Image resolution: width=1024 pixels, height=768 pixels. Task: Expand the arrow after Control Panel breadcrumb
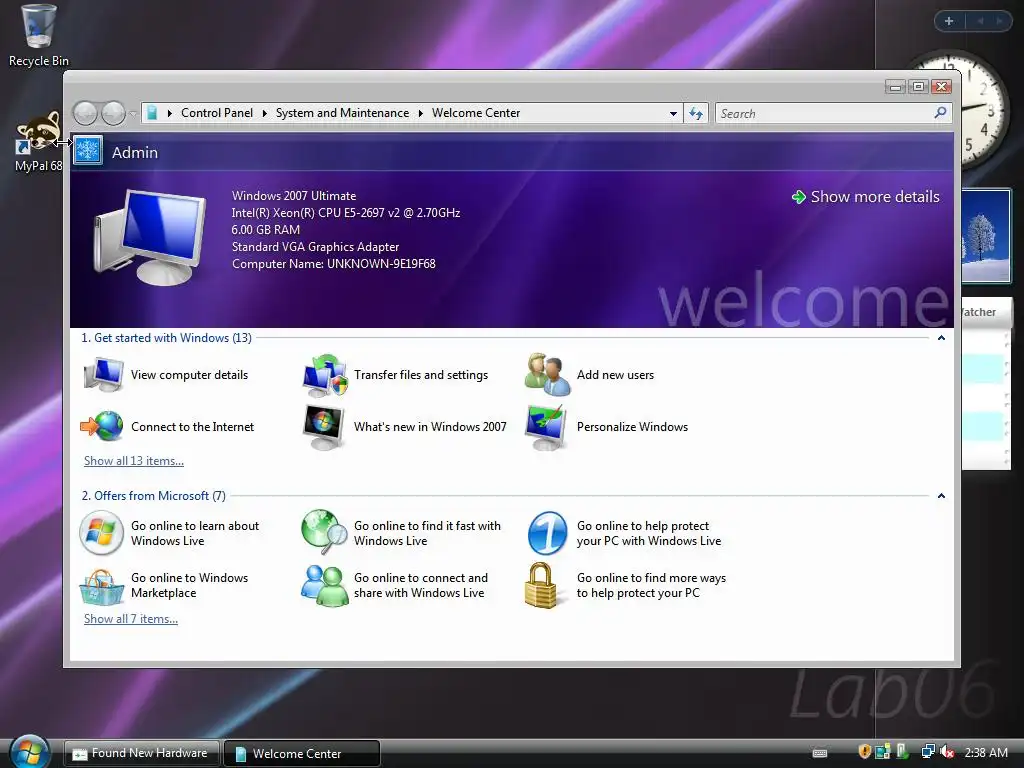(x=264, y=113)
